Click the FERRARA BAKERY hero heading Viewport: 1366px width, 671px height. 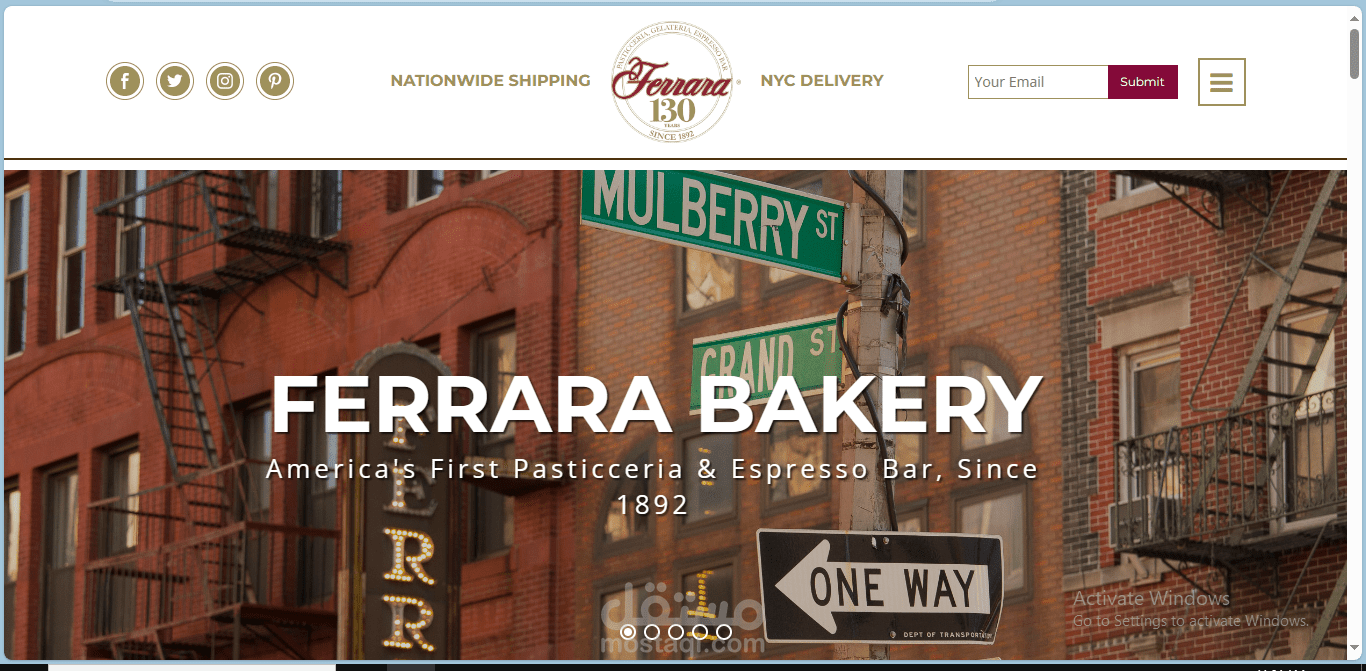656,405
